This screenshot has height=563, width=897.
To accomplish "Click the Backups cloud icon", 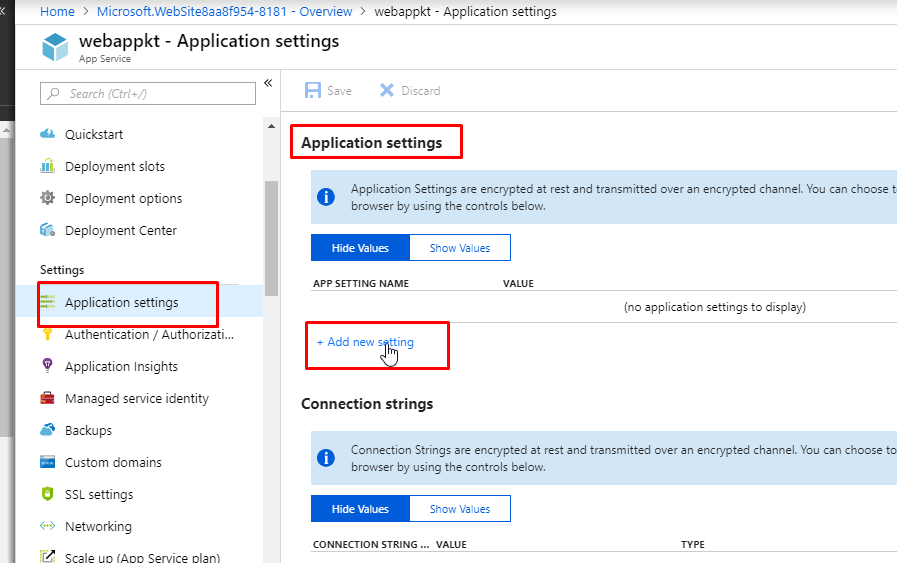I will (x=47, y=430).
